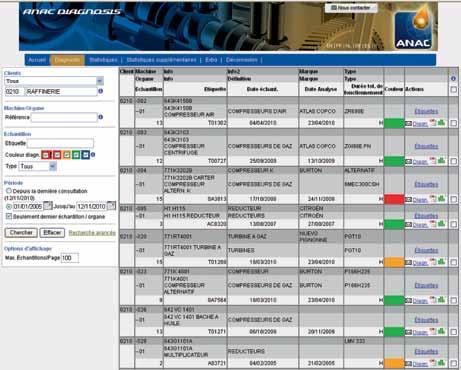Click the client code field showing 0210
The width and height of the screenshot is (461, 370).
tap(13, 91)
